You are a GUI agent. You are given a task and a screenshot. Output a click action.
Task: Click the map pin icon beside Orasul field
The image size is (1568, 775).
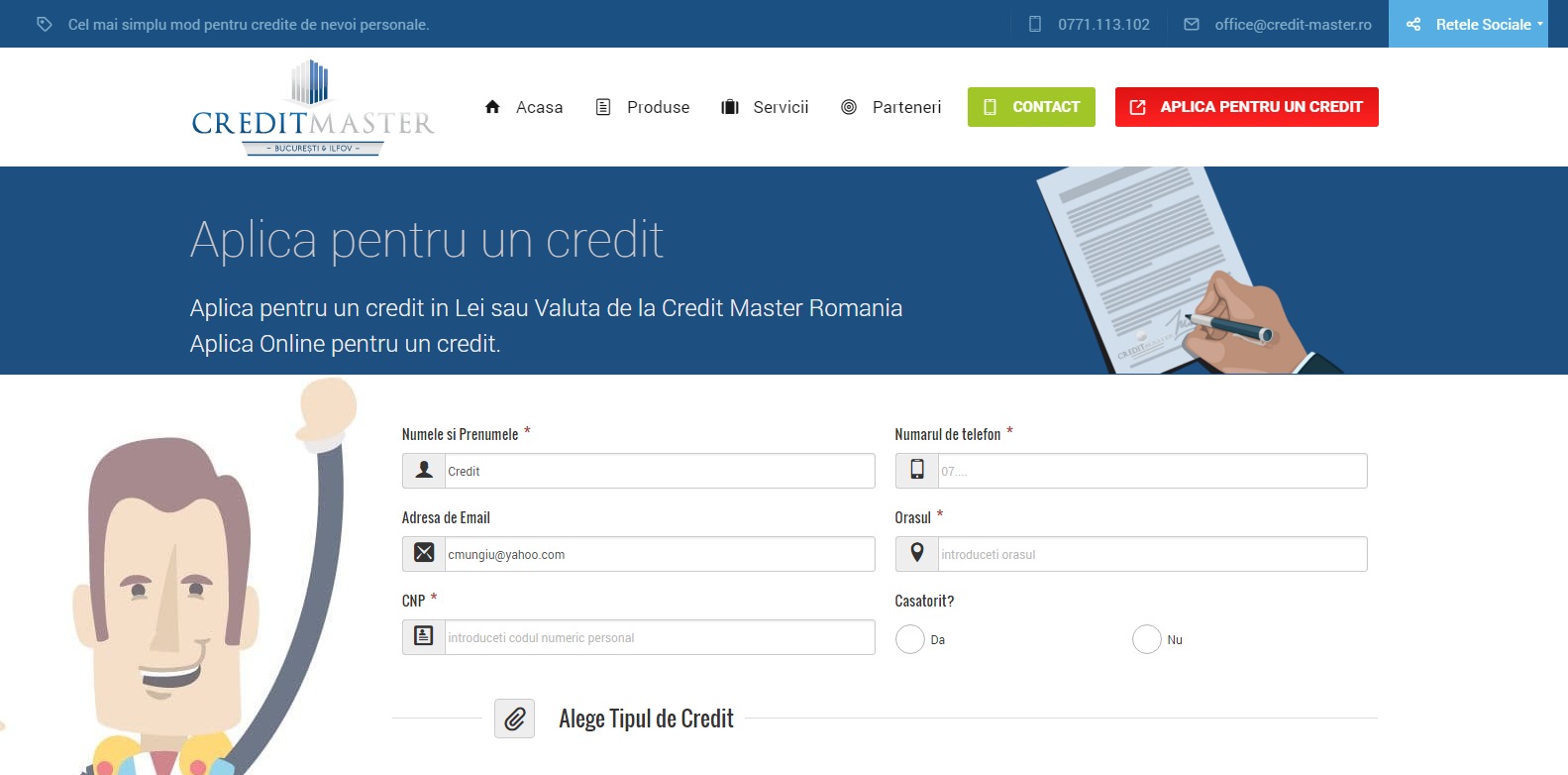(917, 554)
